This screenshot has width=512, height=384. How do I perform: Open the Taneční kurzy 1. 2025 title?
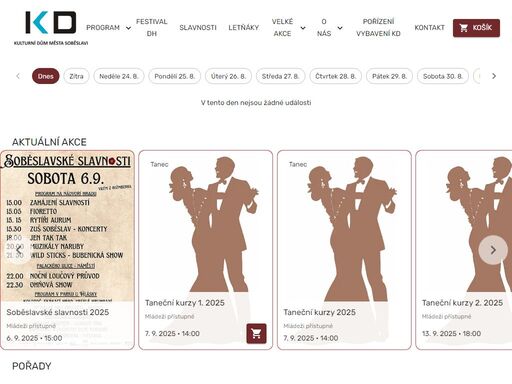(x=185, y=303)
